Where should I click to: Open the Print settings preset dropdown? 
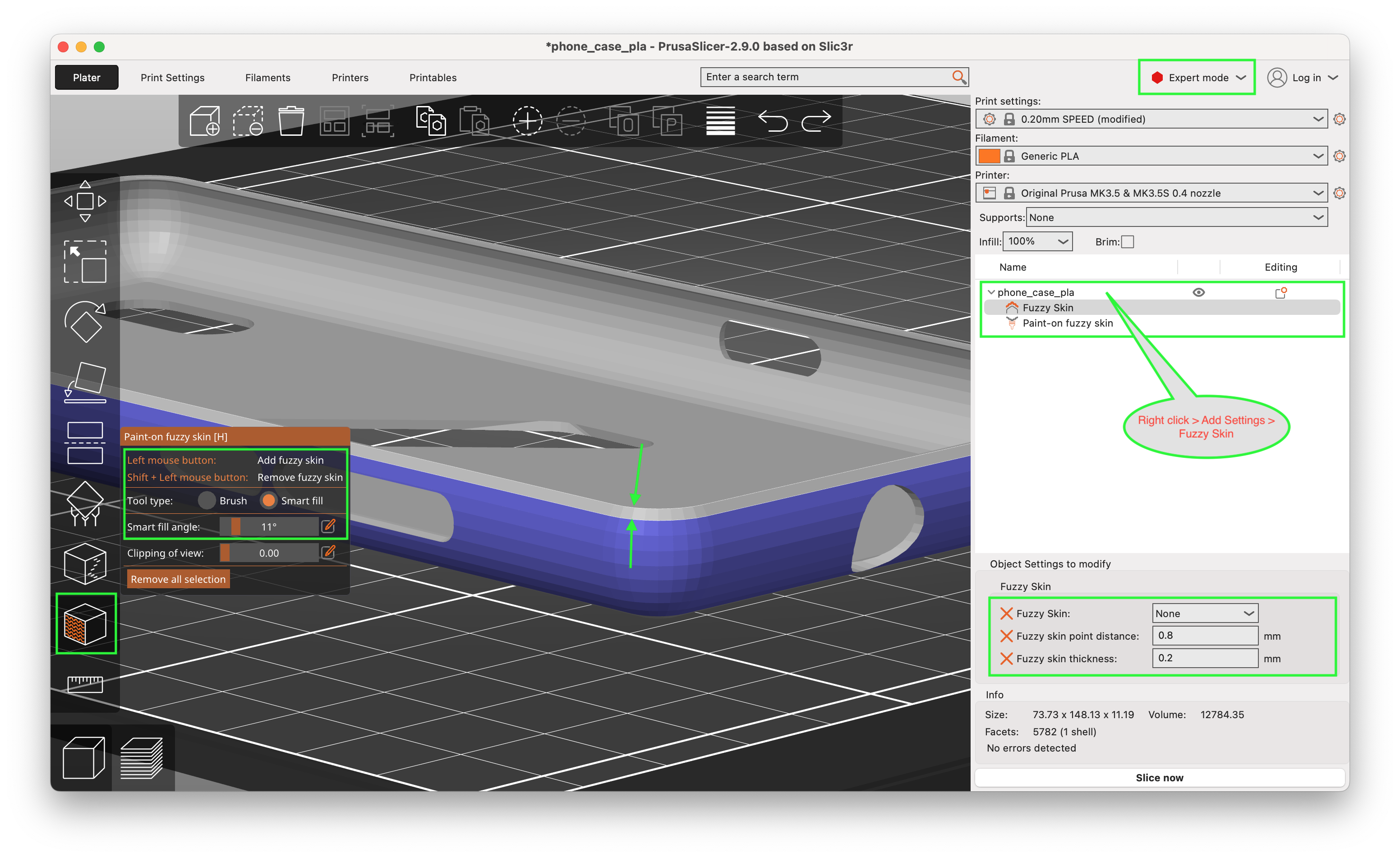click(x=1151, y=119)
